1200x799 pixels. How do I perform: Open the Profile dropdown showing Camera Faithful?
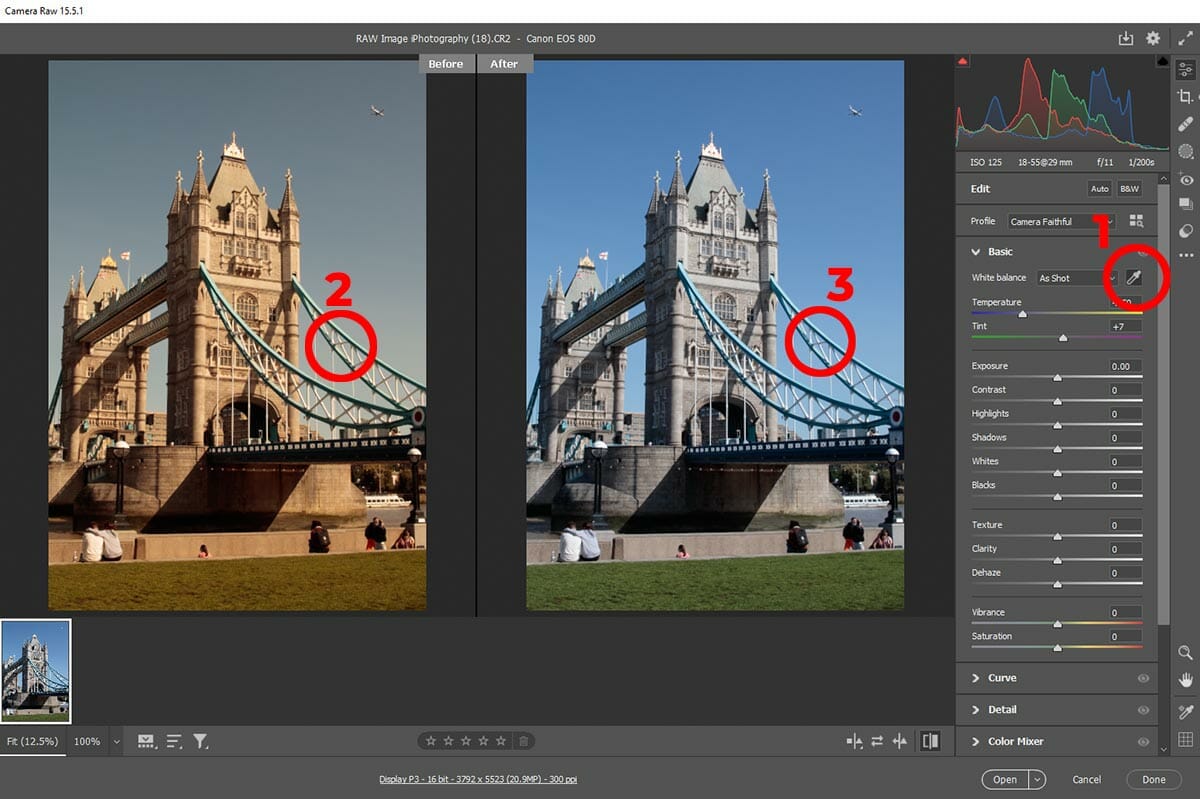pyautogui.click(x=1061, y=221)
